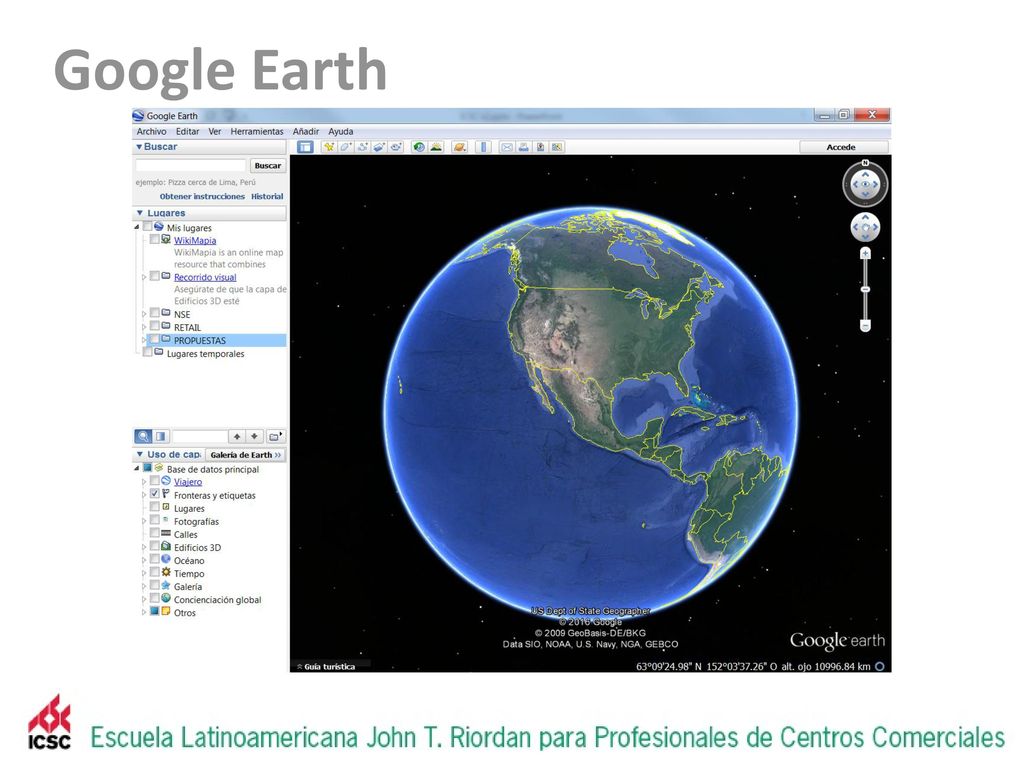Screen dimensions: 1024x768
Task: Expand the Otros layer arrow
Action: (144, 613)
